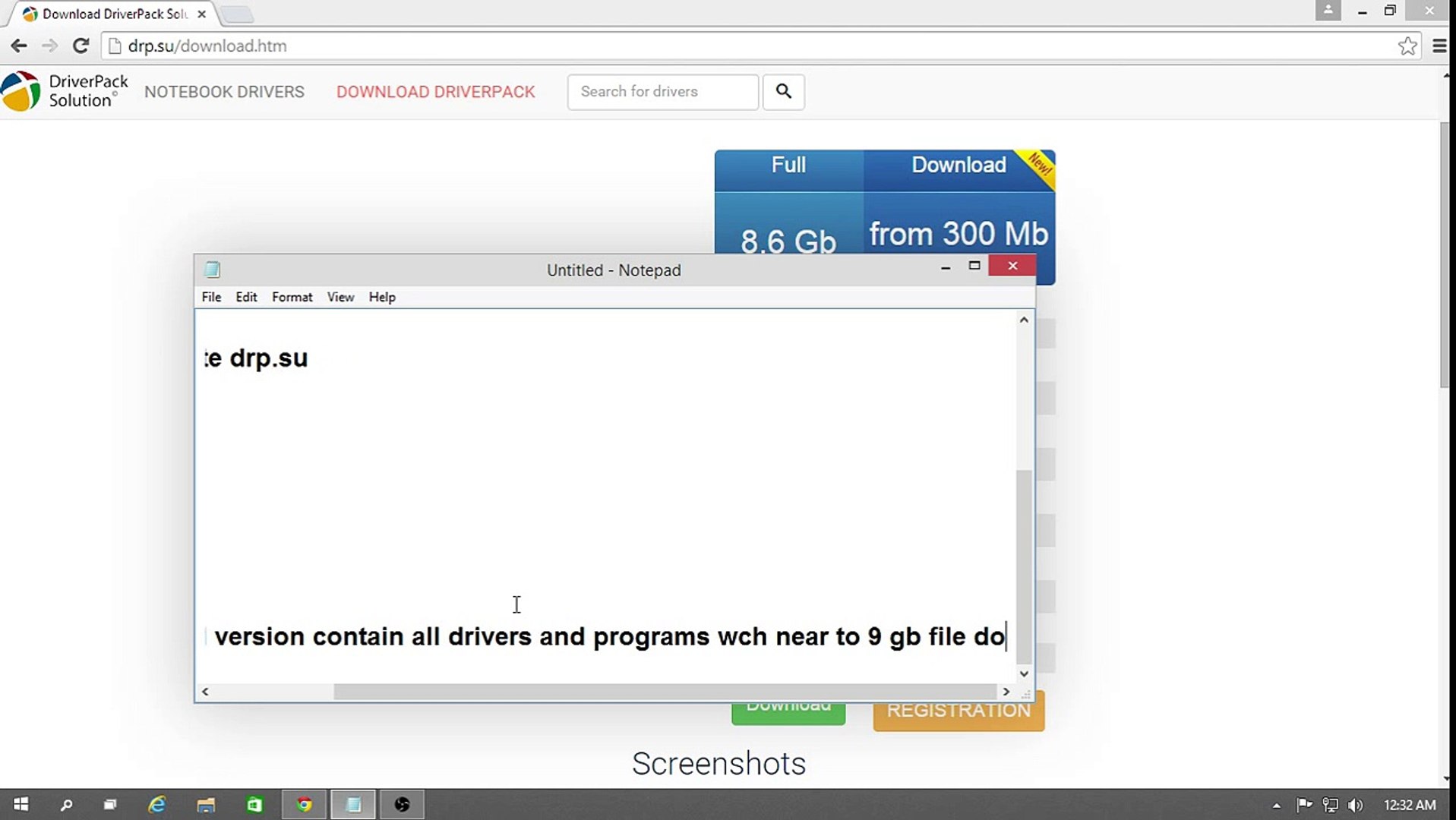Viewport: 1456px width, 820px height.
Task: Click the DriverPack Solution logo
Action: (65, 91)
